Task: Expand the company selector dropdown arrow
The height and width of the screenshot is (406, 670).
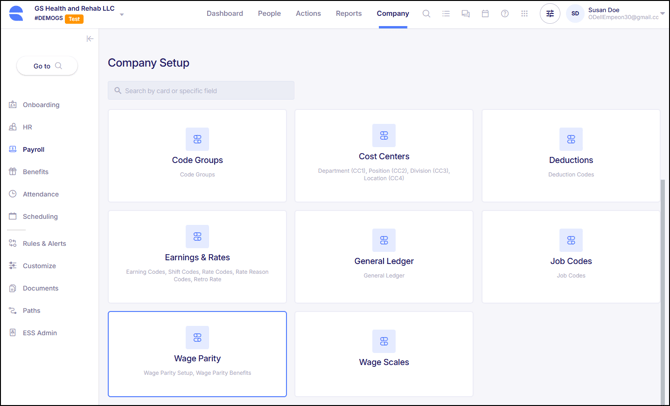Action: click(122, 15)
